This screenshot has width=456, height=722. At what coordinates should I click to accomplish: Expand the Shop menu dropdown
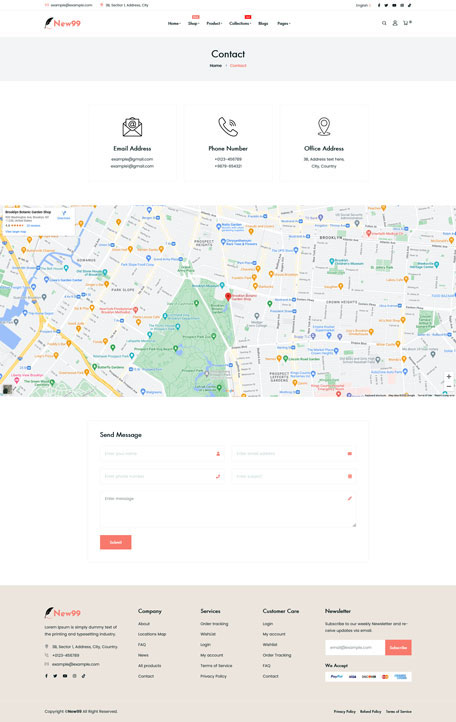coord(193,23)
